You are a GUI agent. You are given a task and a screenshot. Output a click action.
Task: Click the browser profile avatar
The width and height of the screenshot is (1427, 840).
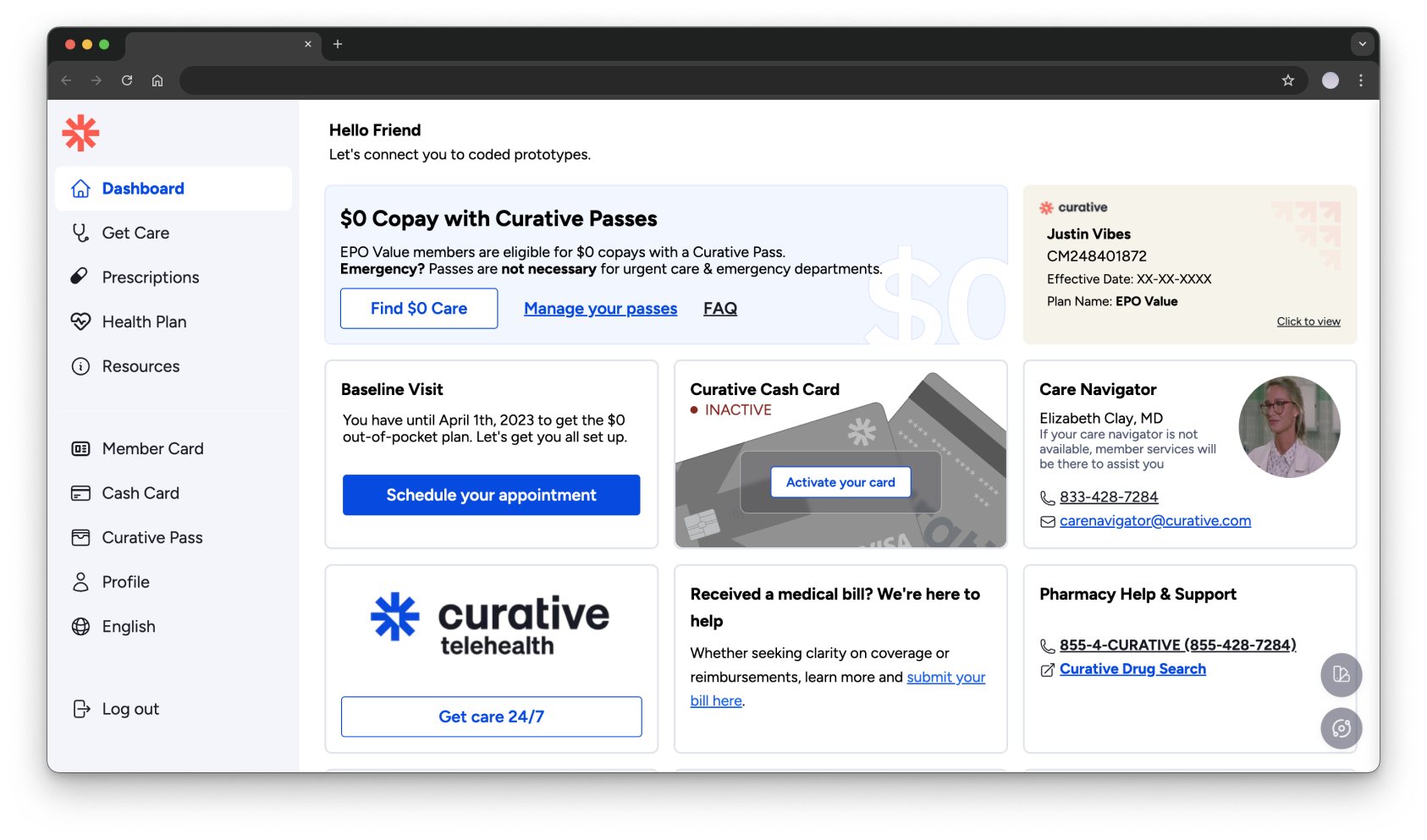1331,80
